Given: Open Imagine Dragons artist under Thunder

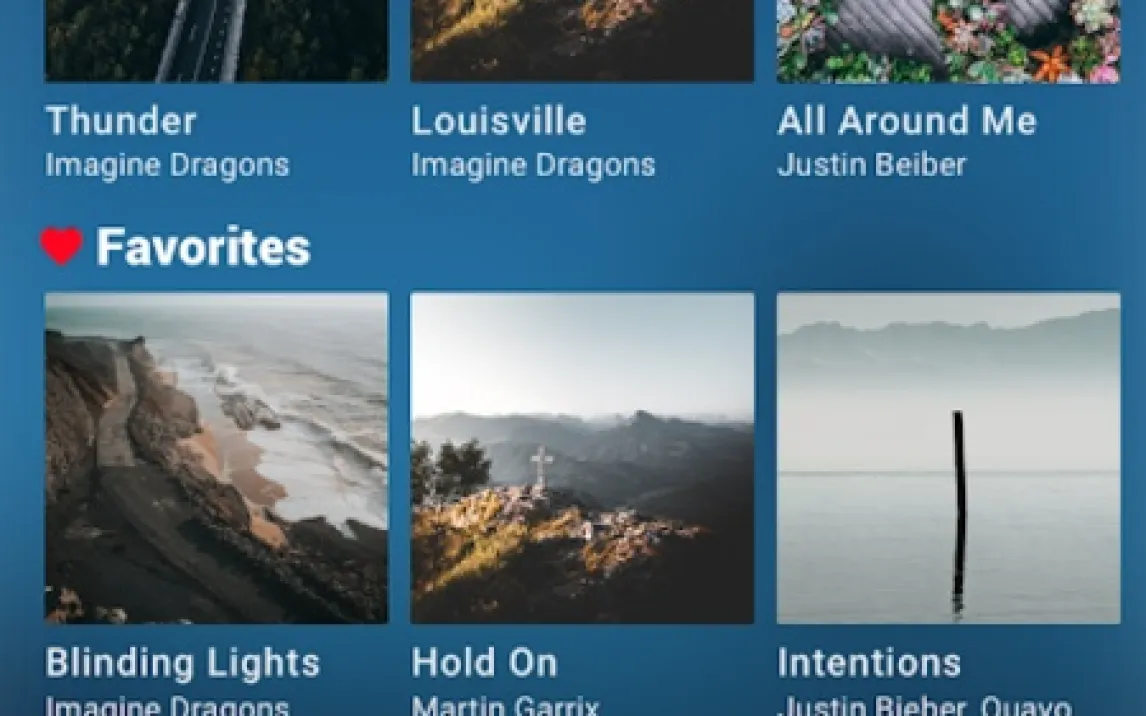Looking at the screenshot, I should pyautogui.click(x=167, y=166).
